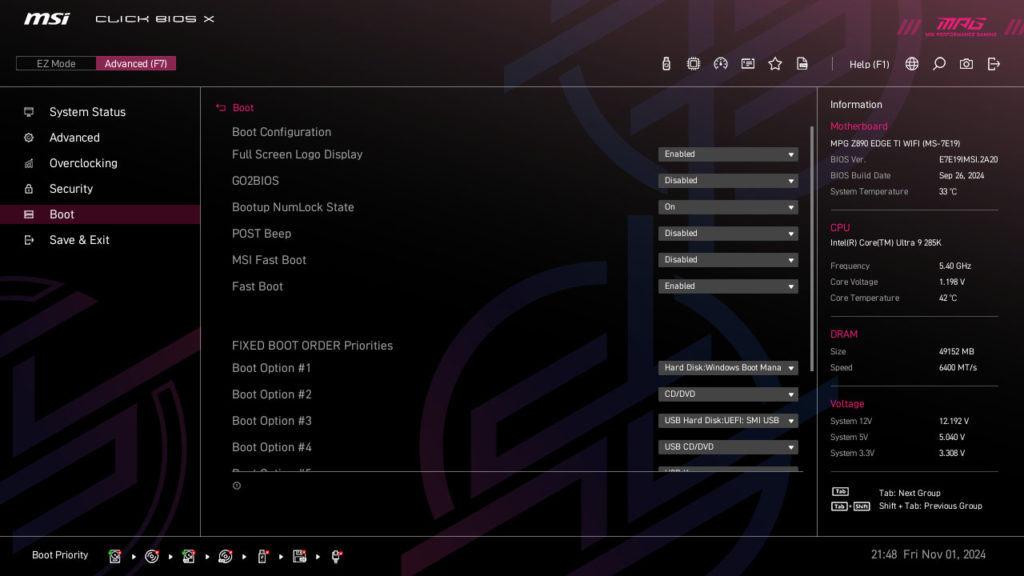
Task: Expand the Boot Option #1 dropdown
Action: (x=727, y=367)
